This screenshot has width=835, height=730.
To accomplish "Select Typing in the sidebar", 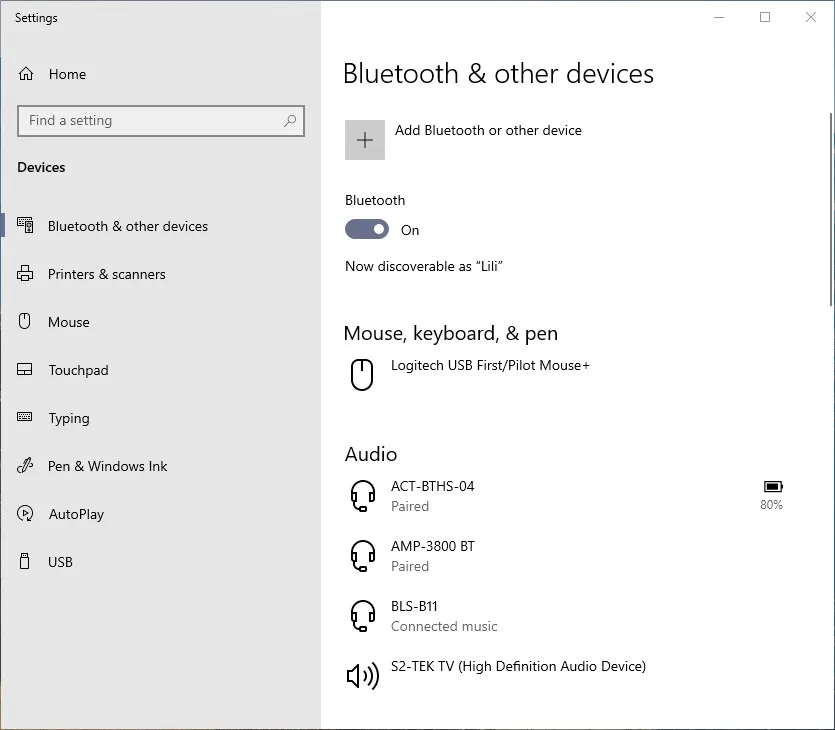I will pos(68,418).
